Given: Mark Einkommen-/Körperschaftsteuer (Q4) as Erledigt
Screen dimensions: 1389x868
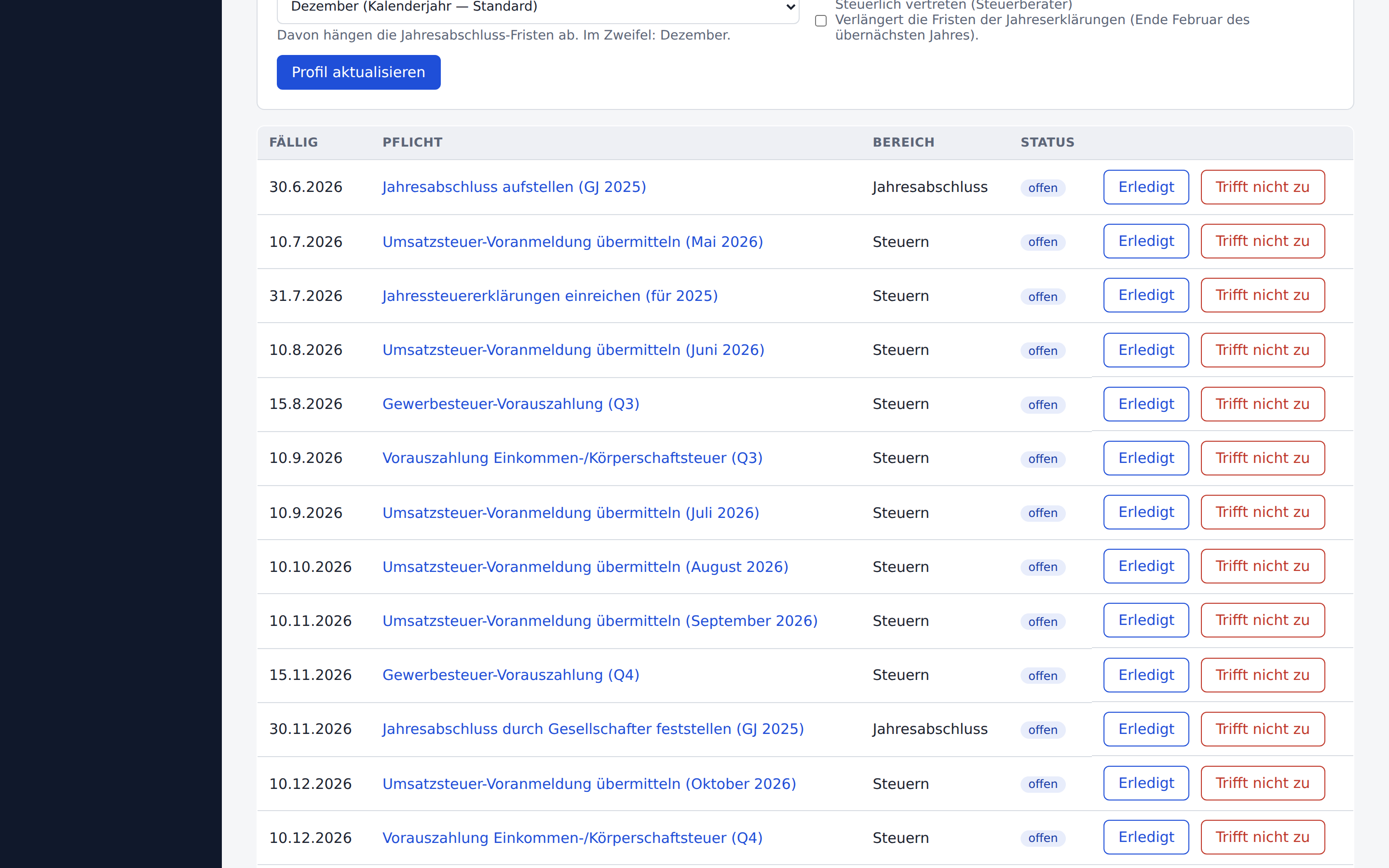Looking at the screenshot, I should point(1145,837).
